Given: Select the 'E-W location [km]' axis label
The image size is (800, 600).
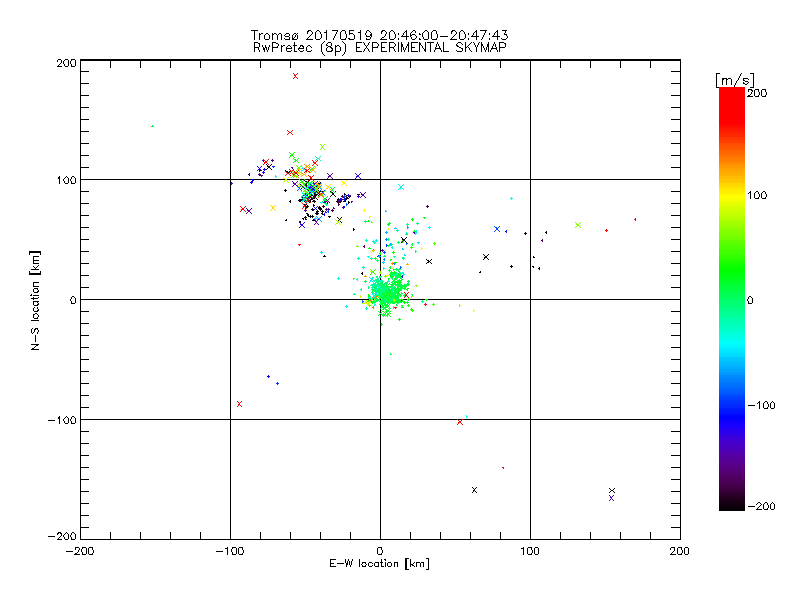Looking at the screenshot, I should point(379,564).
